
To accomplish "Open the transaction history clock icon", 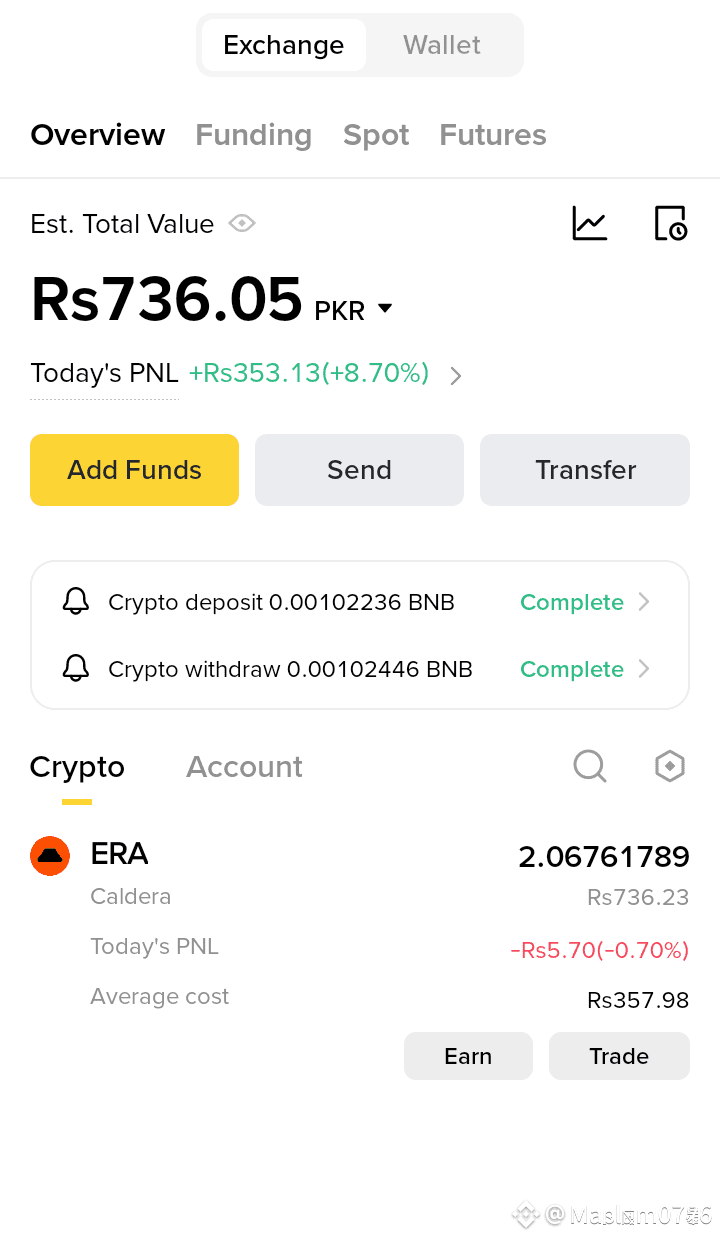I will click(670, 223).
